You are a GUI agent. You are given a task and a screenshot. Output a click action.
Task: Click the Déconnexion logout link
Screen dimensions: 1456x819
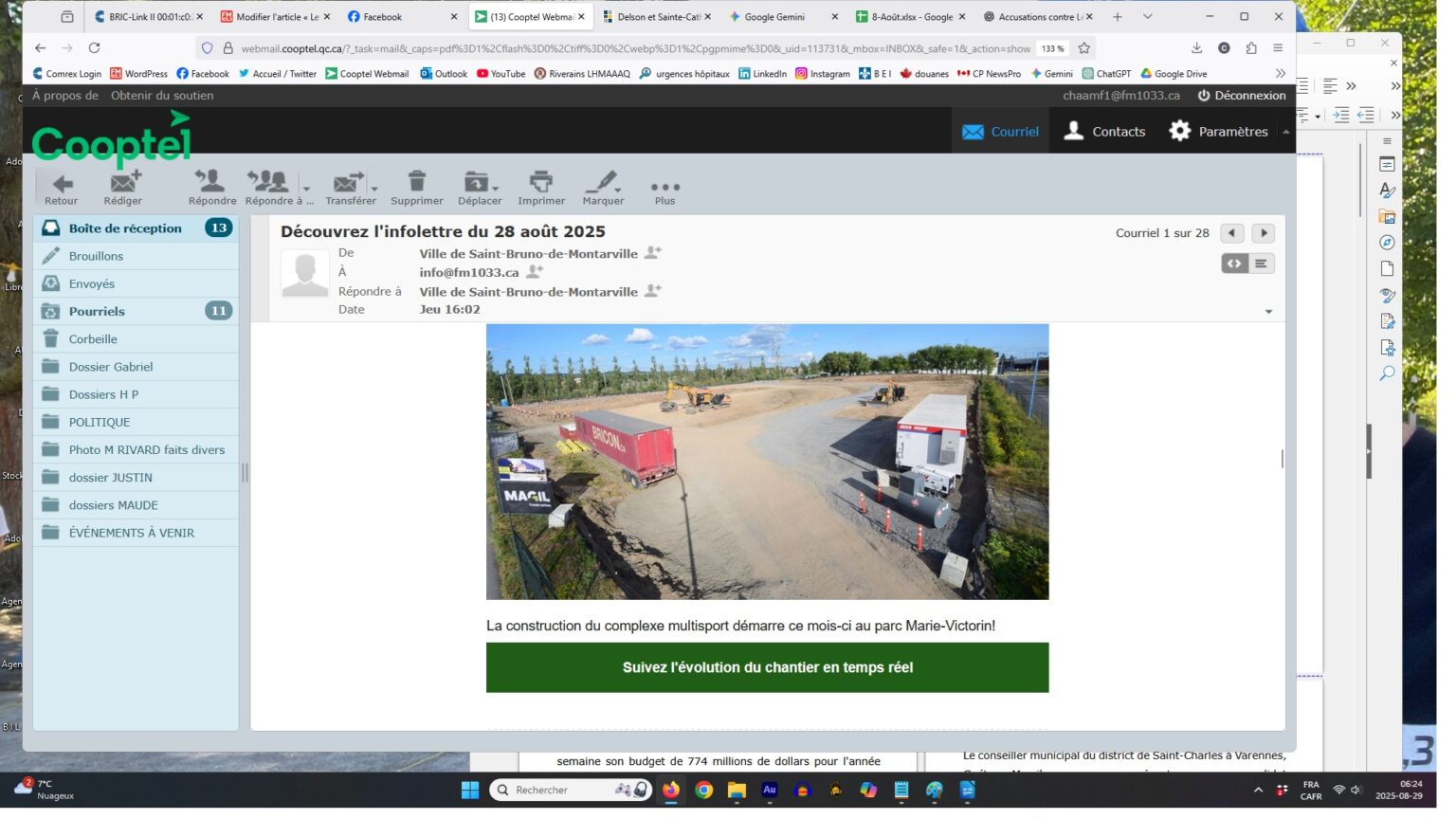(x=1241, y=96)
